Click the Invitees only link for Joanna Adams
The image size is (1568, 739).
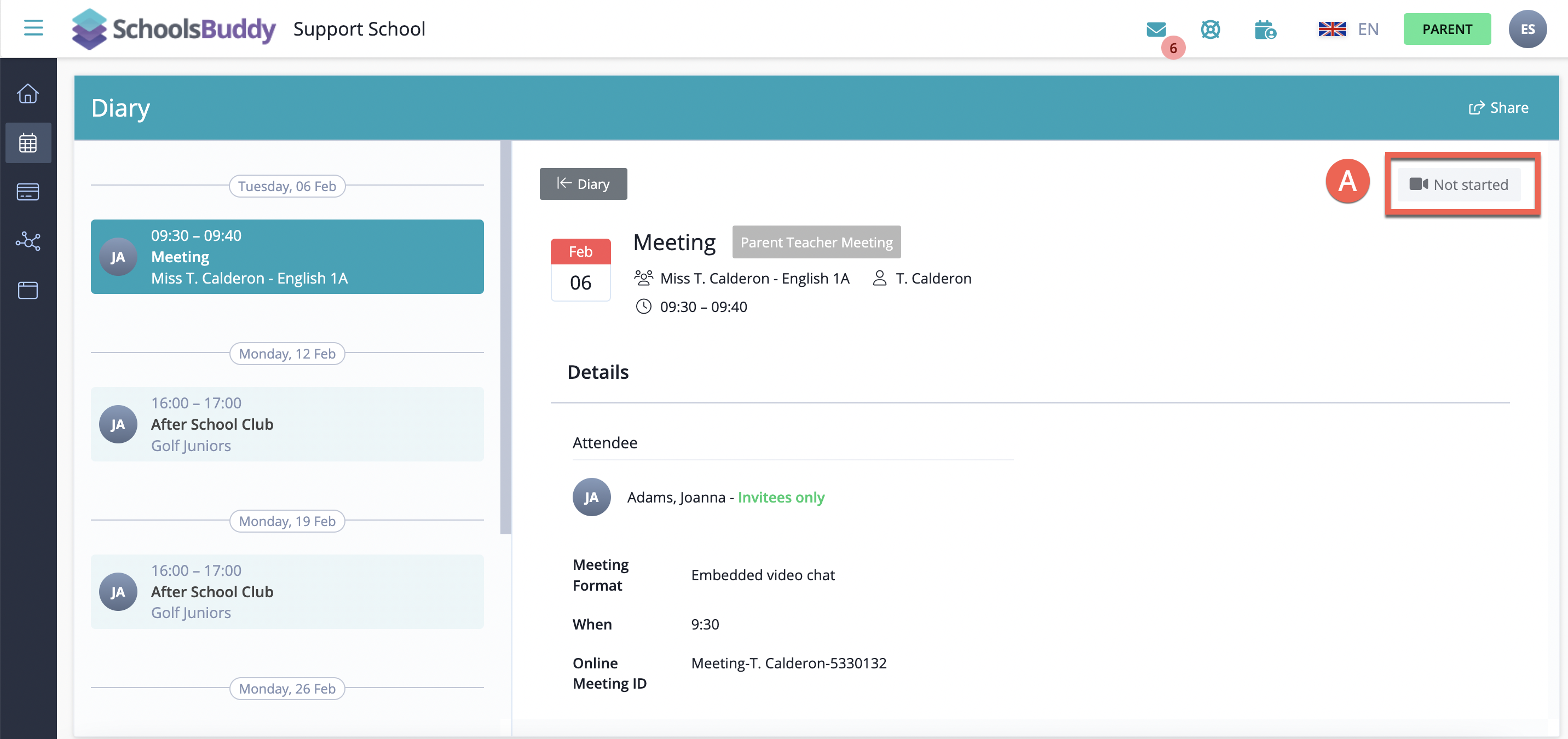(x=781, y=496)
